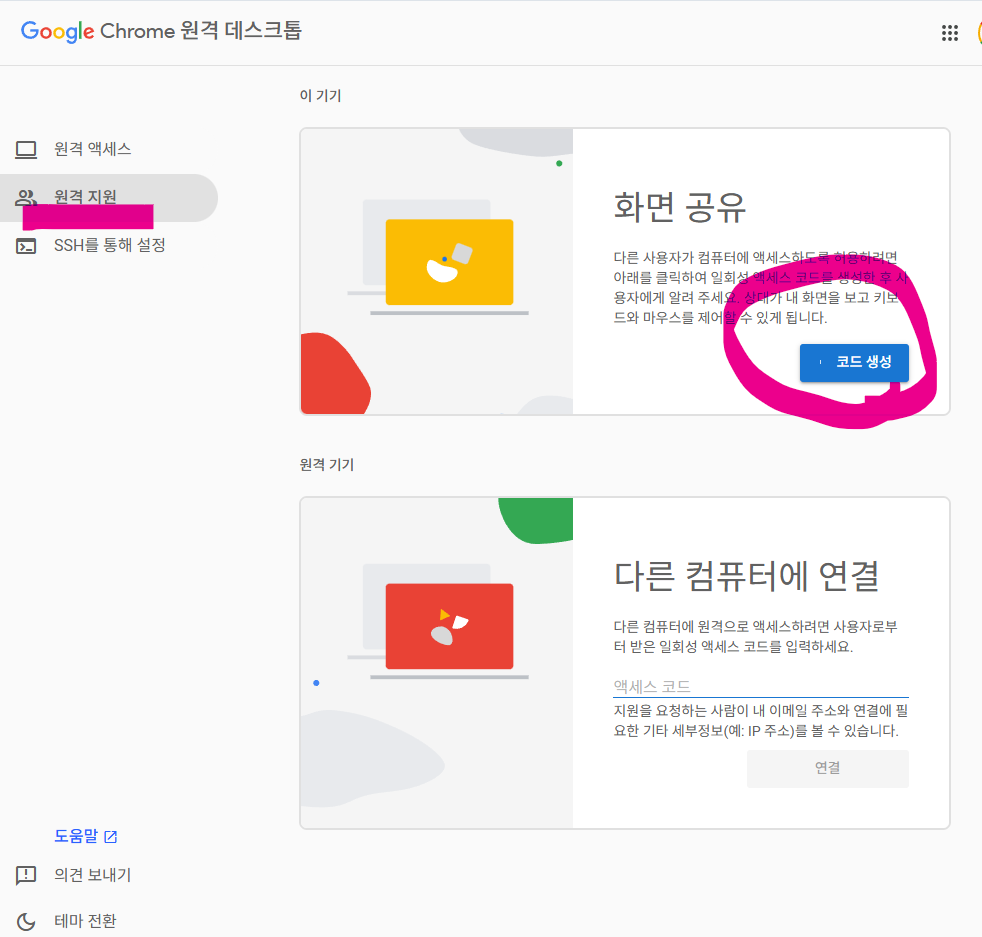Focus the 액세스 코드 input field
The height and width of the screenshot is (937, 982).
click(x=761, y=686)
